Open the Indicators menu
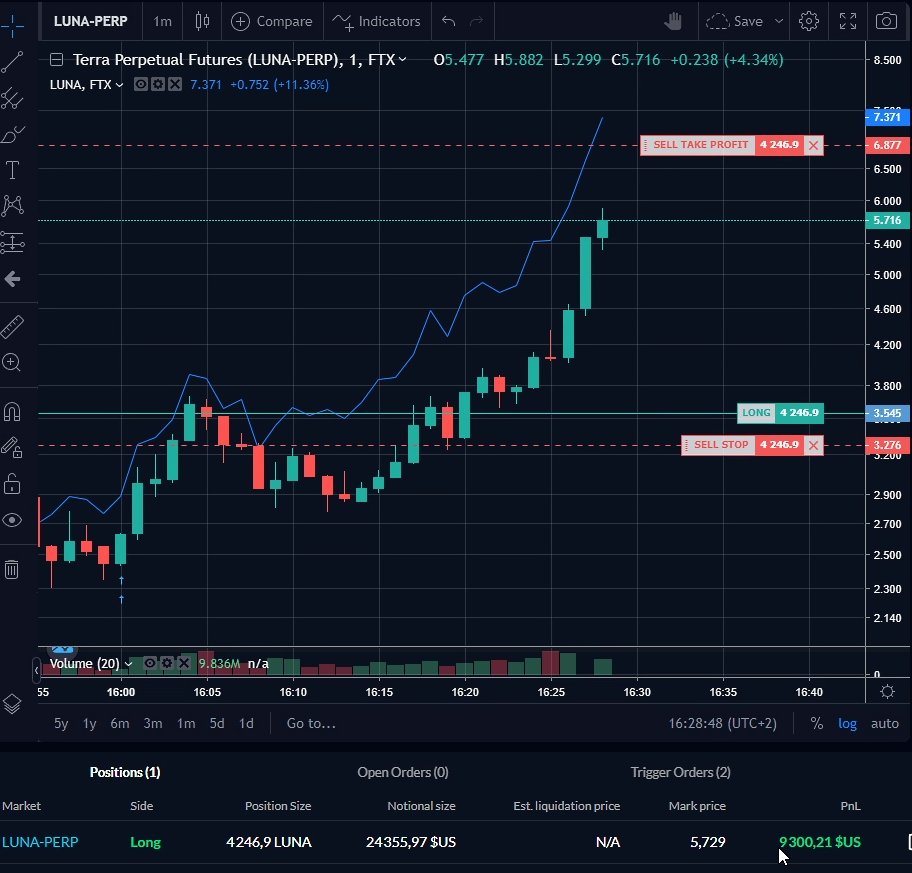Viewport: 912px width, 873px height. pyautogui.click(x=377, y=22)
